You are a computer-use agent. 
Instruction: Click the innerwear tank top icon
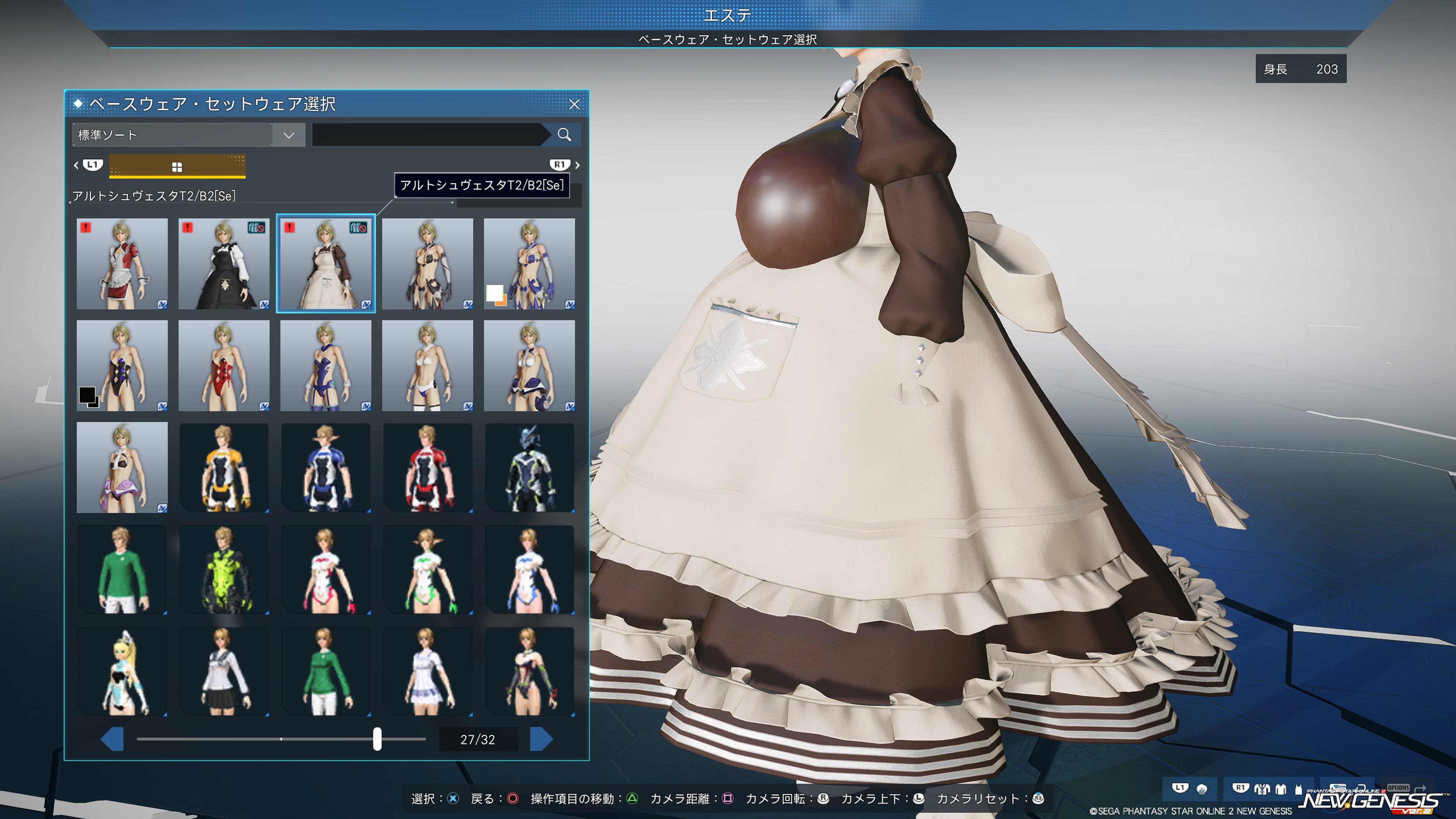coord(1298,789)
